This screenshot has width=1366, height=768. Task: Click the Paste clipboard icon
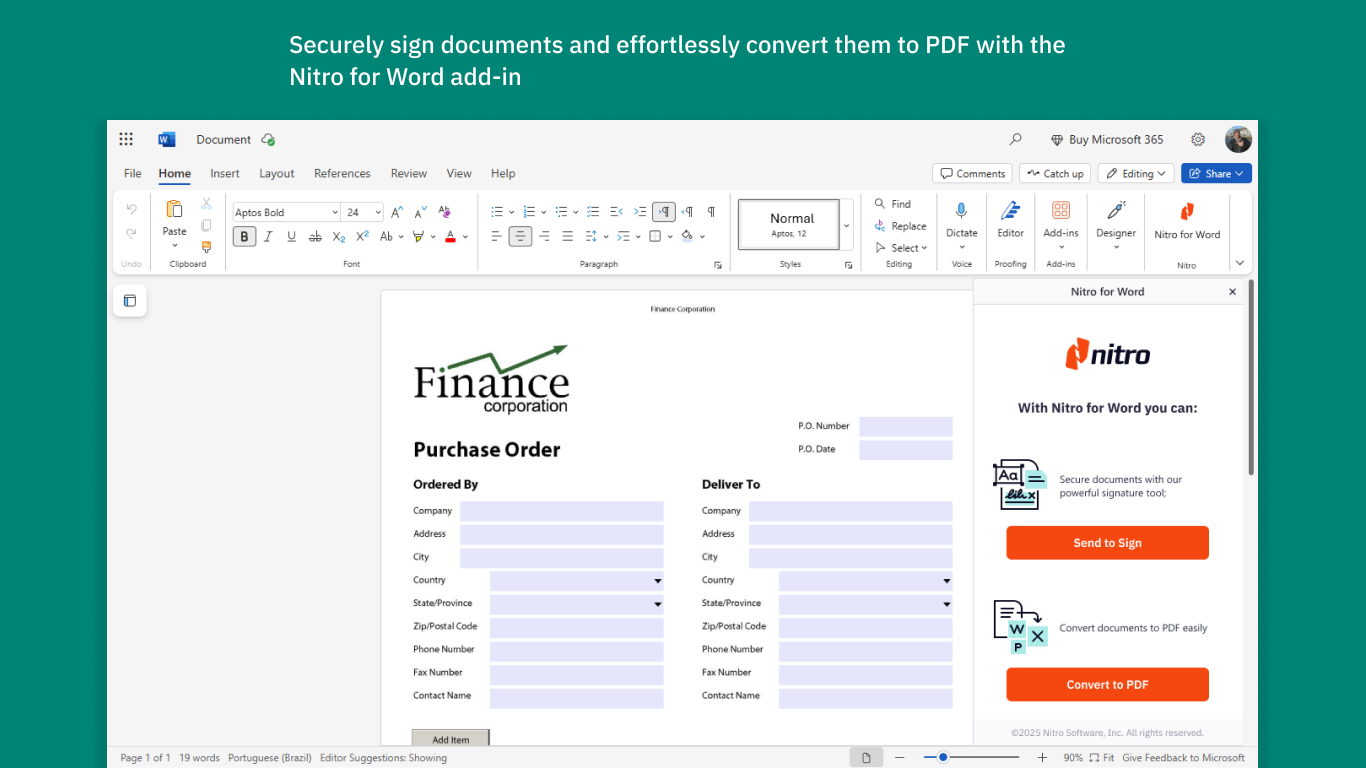[x=175, y=209]
